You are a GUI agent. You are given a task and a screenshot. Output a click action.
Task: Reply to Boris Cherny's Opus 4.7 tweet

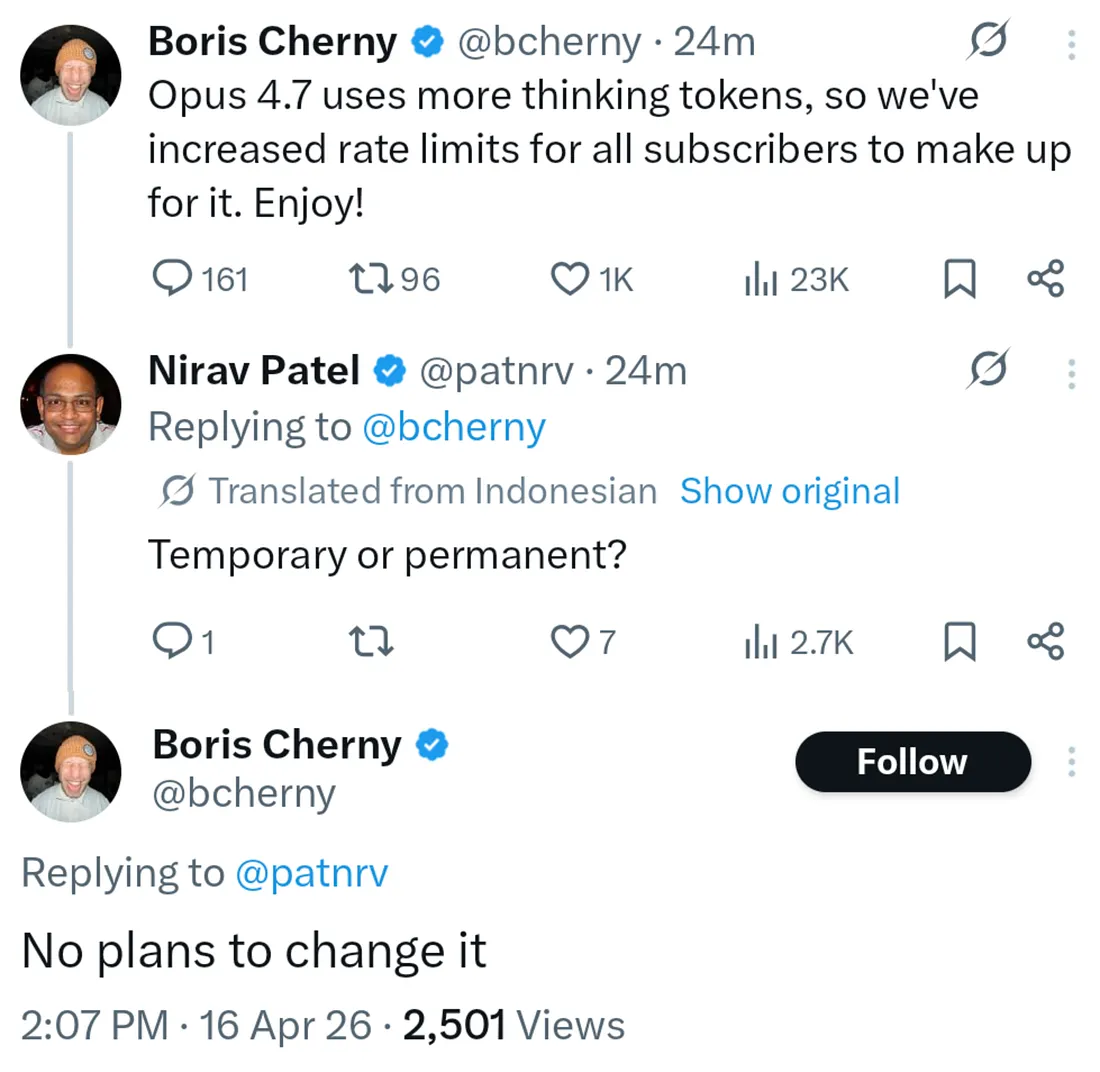tap(176, 279)
